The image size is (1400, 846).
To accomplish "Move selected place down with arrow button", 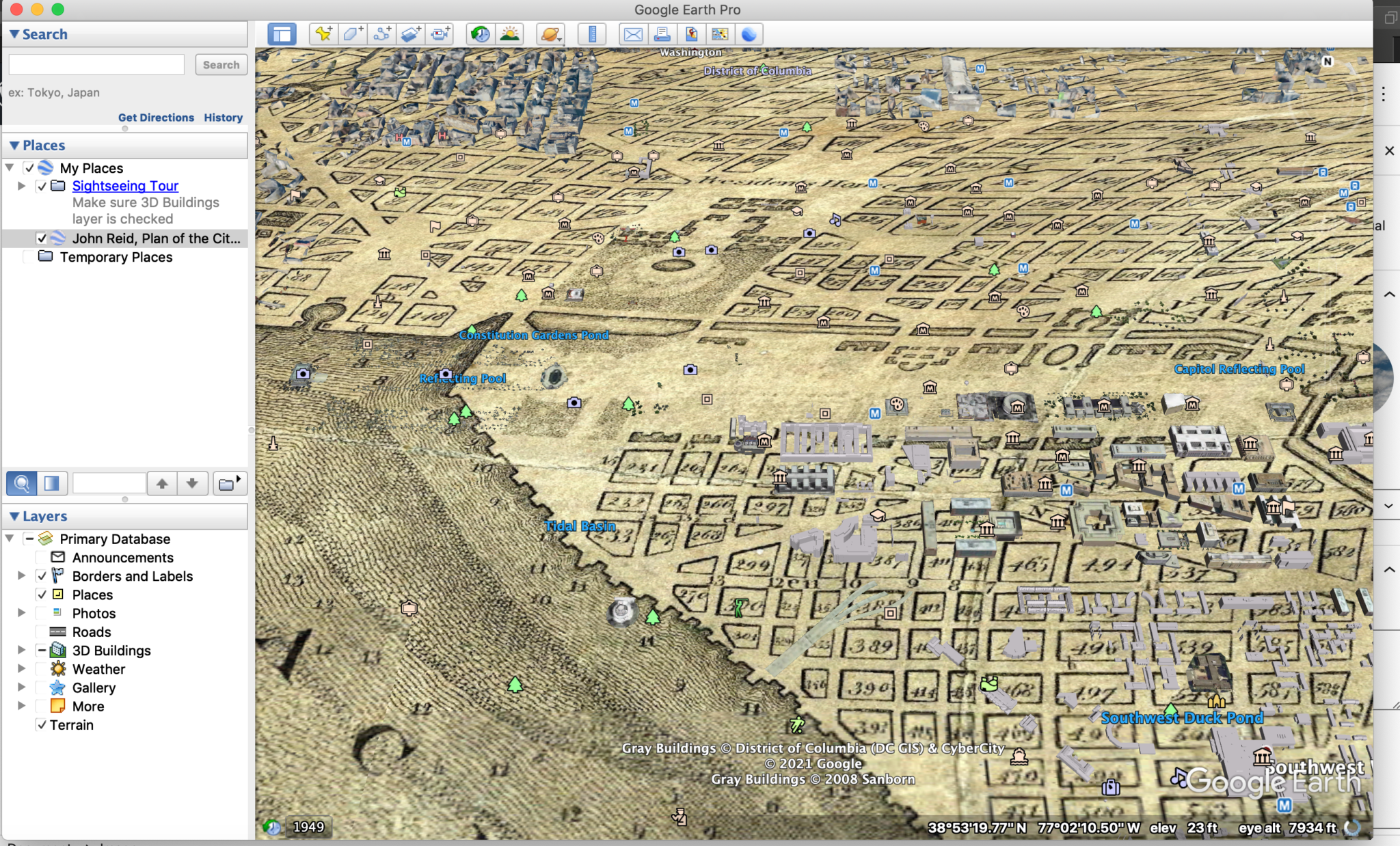I will (x=192, y=483).
